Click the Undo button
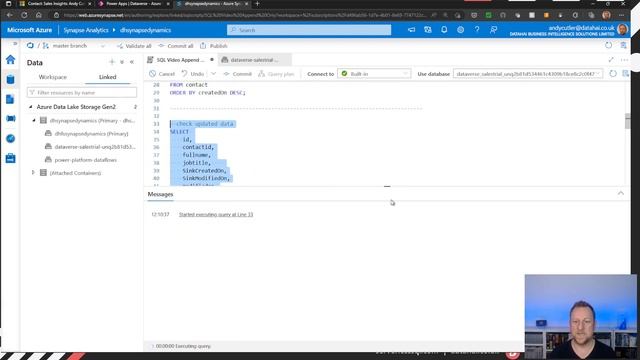This screenshot has width=640, height=360. 193,74
